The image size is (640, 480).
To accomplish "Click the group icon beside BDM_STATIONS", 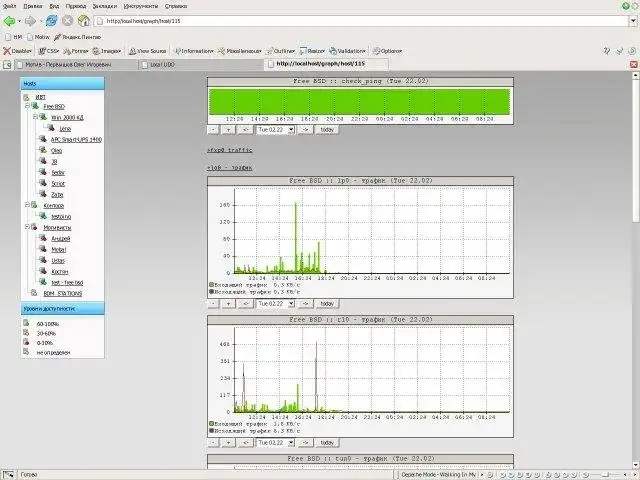I will click(34, 293).
